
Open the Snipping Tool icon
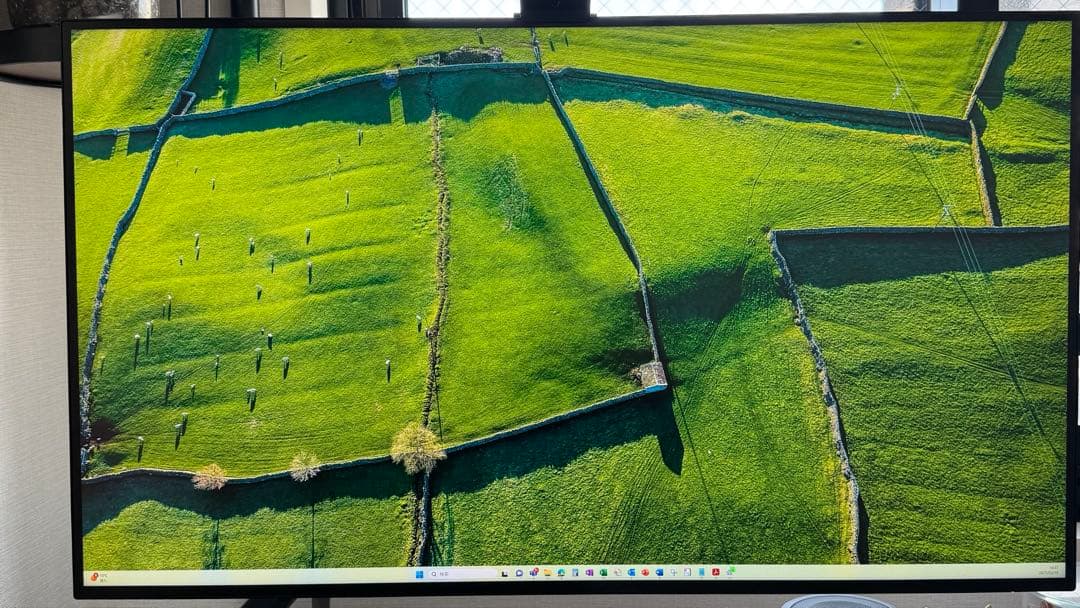[x=674, y=576]
